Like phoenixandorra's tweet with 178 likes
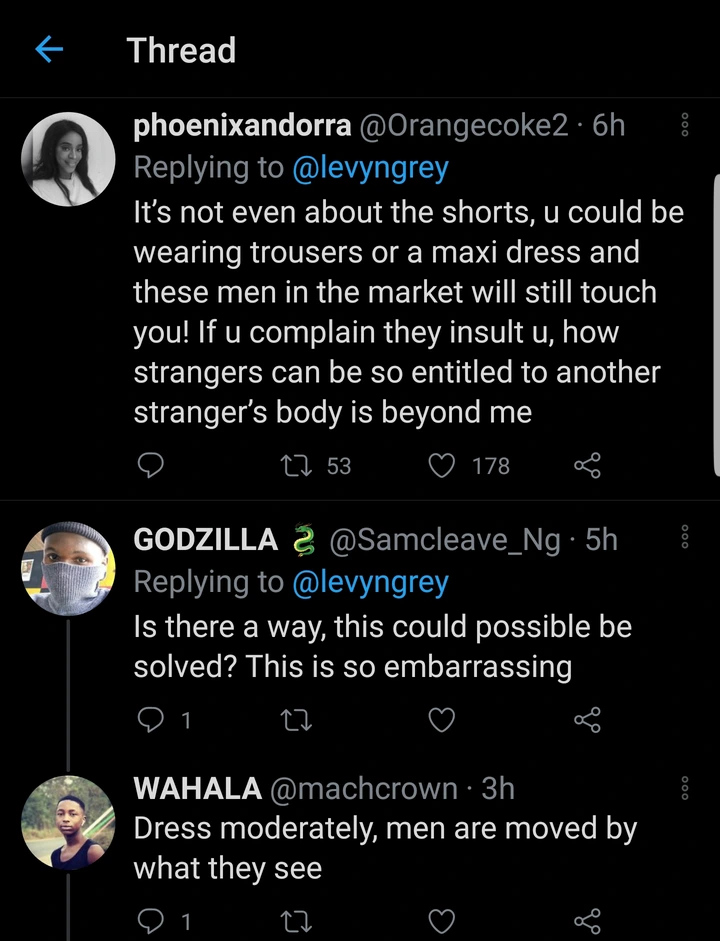Screen dimensions: 720x941 click(441, 465)
